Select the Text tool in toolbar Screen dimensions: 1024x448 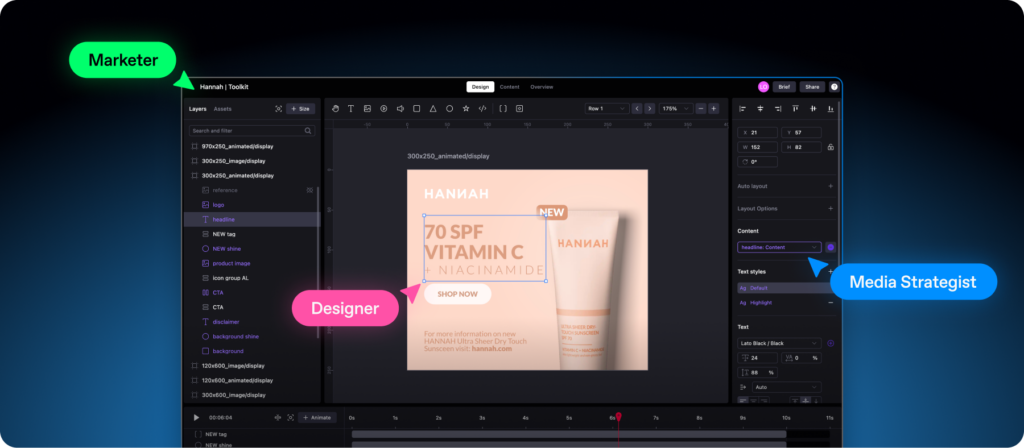pyautogui.click(x=351, y=108)
